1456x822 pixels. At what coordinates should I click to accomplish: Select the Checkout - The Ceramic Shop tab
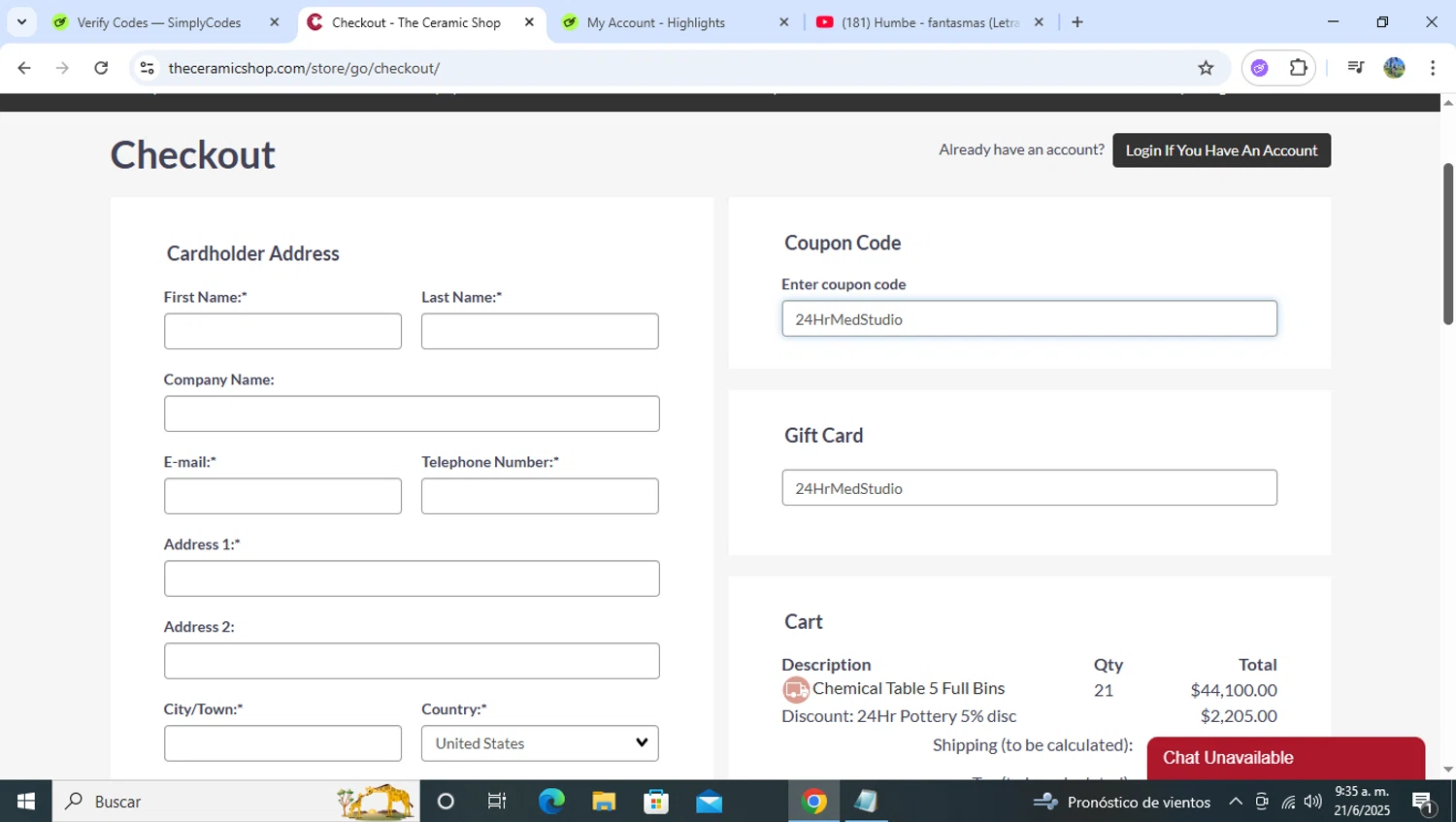point(415,22)
